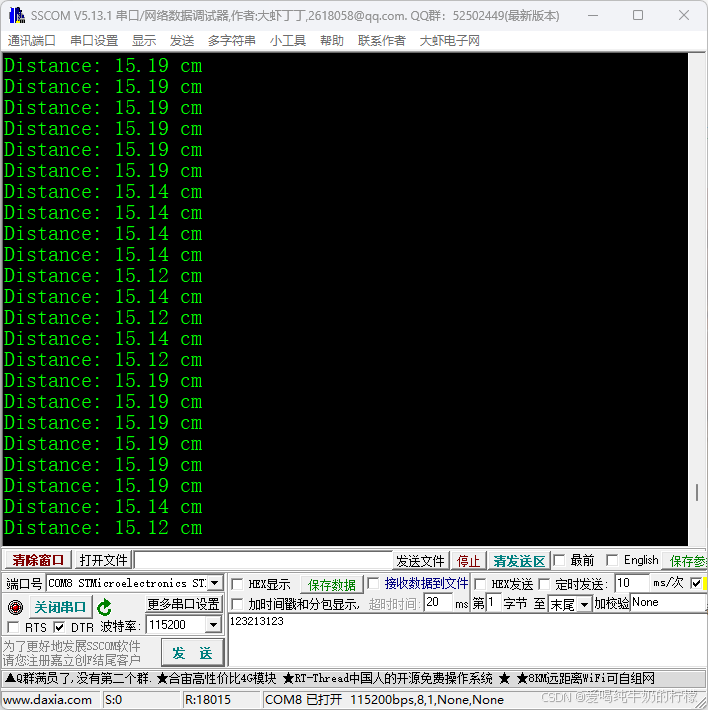This screenshot has width=708, height=710.
Task: Enable 接收数据到文件 checkbox
Action: (373, 583)
